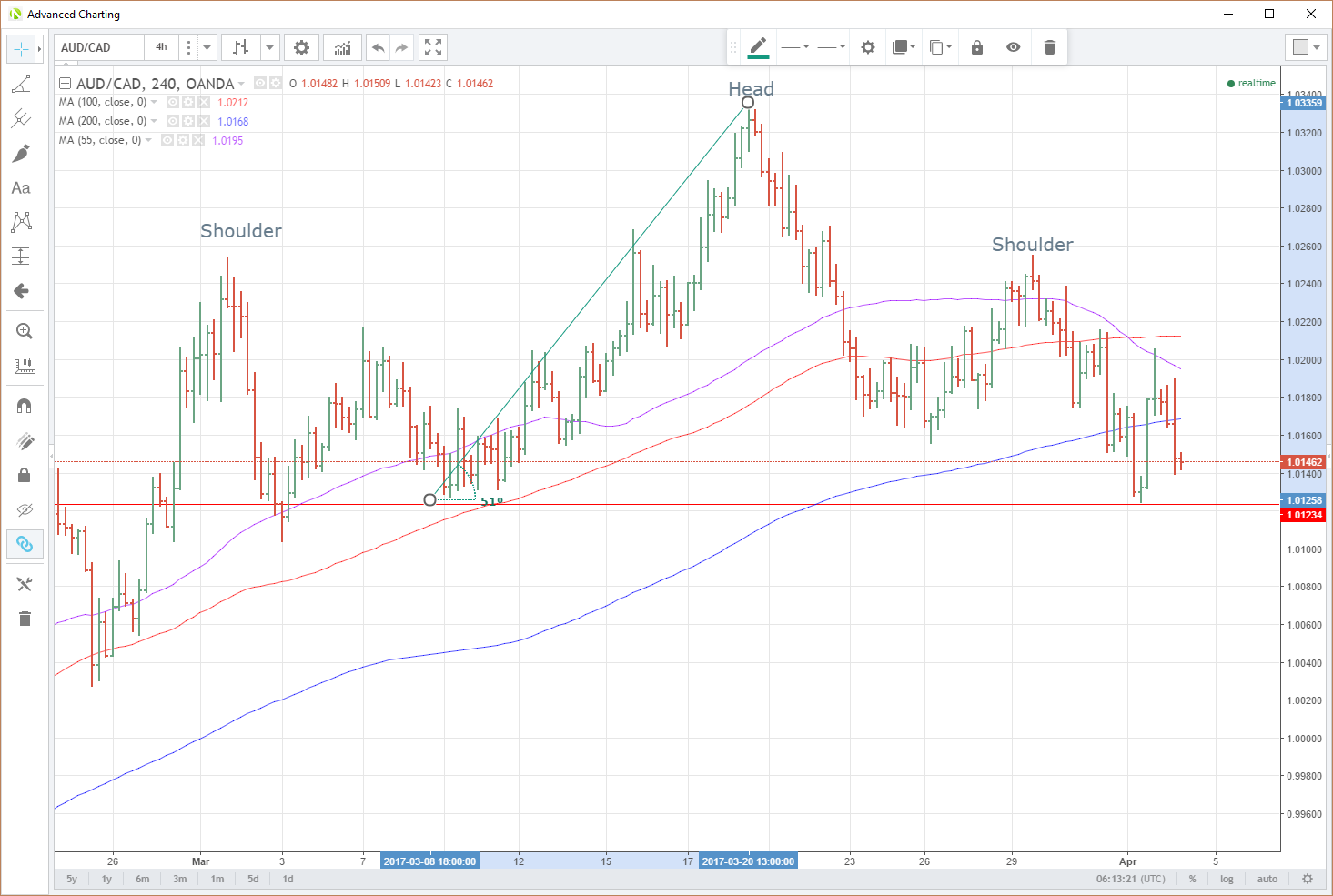Image resolution: width=1333 pixels, height=896 pixels.
Task: Open the indicators menu
Action: tap(343, 47)
